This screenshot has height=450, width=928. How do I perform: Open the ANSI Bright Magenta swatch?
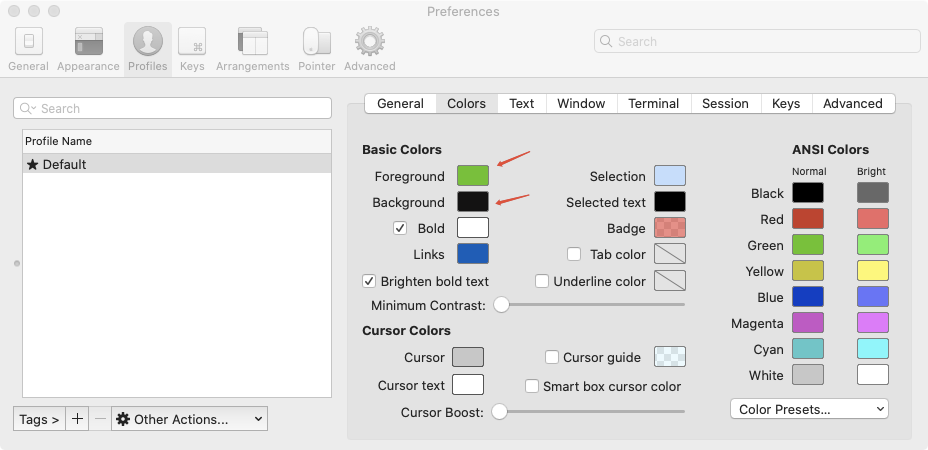click(x=873, y=323)
